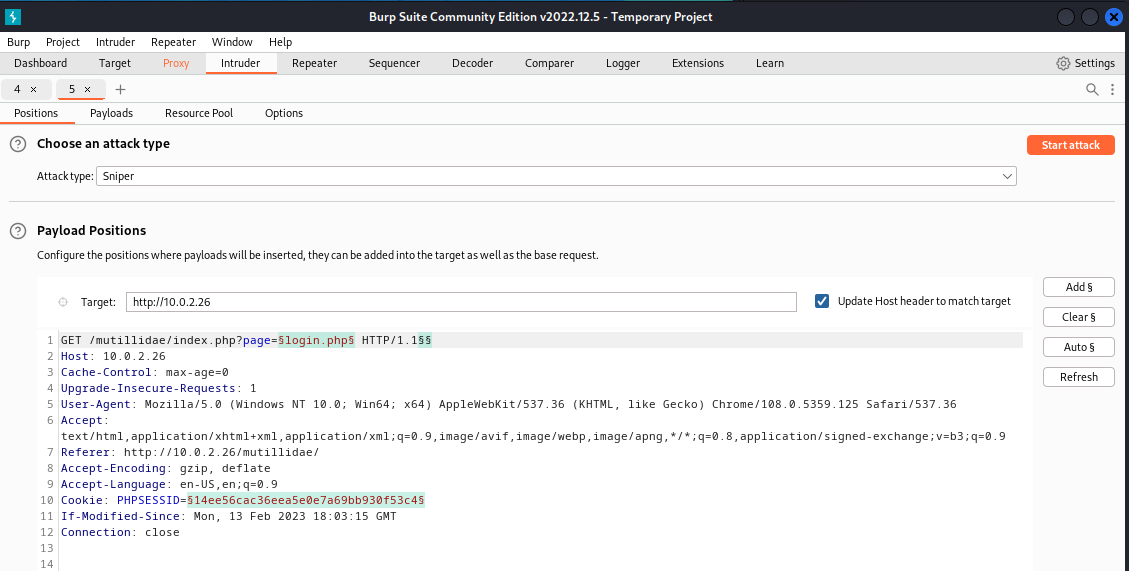Click the Accept-Language header line
1129x571 pixels.
click(169, 484)
